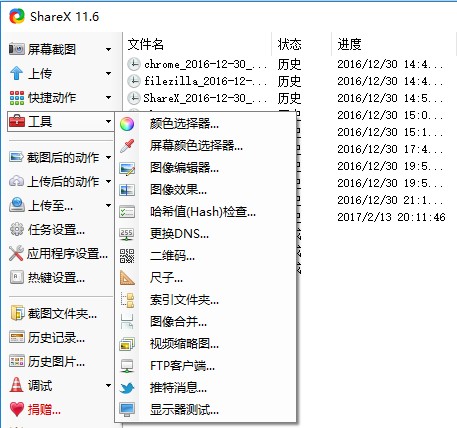Click the gear icon of 任务设置
The height and width of the screenshot is (428, 457).
pos(17,229)
